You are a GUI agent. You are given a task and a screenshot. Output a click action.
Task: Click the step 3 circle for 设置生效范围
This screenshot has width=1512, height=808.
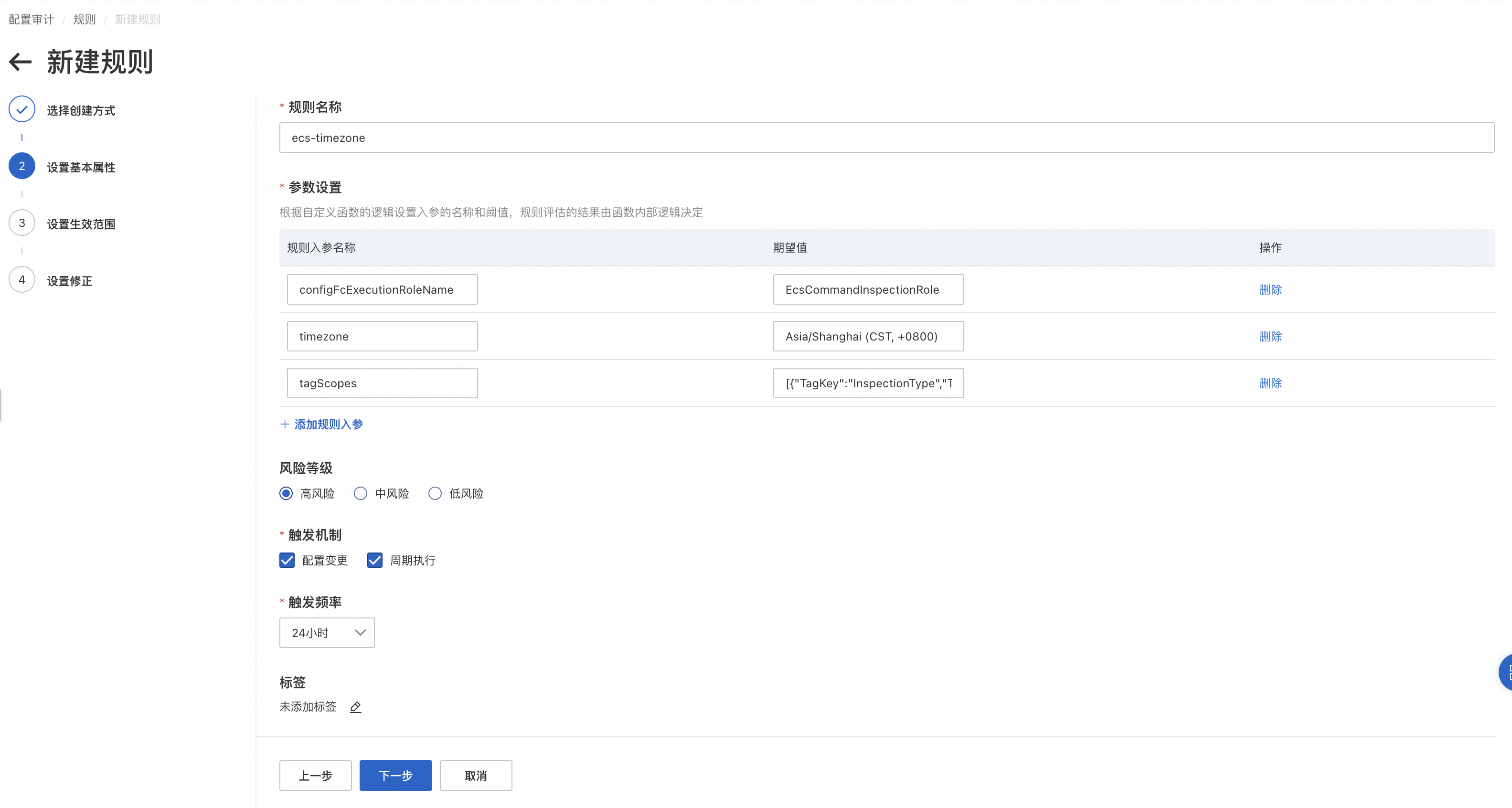[21, 223]
